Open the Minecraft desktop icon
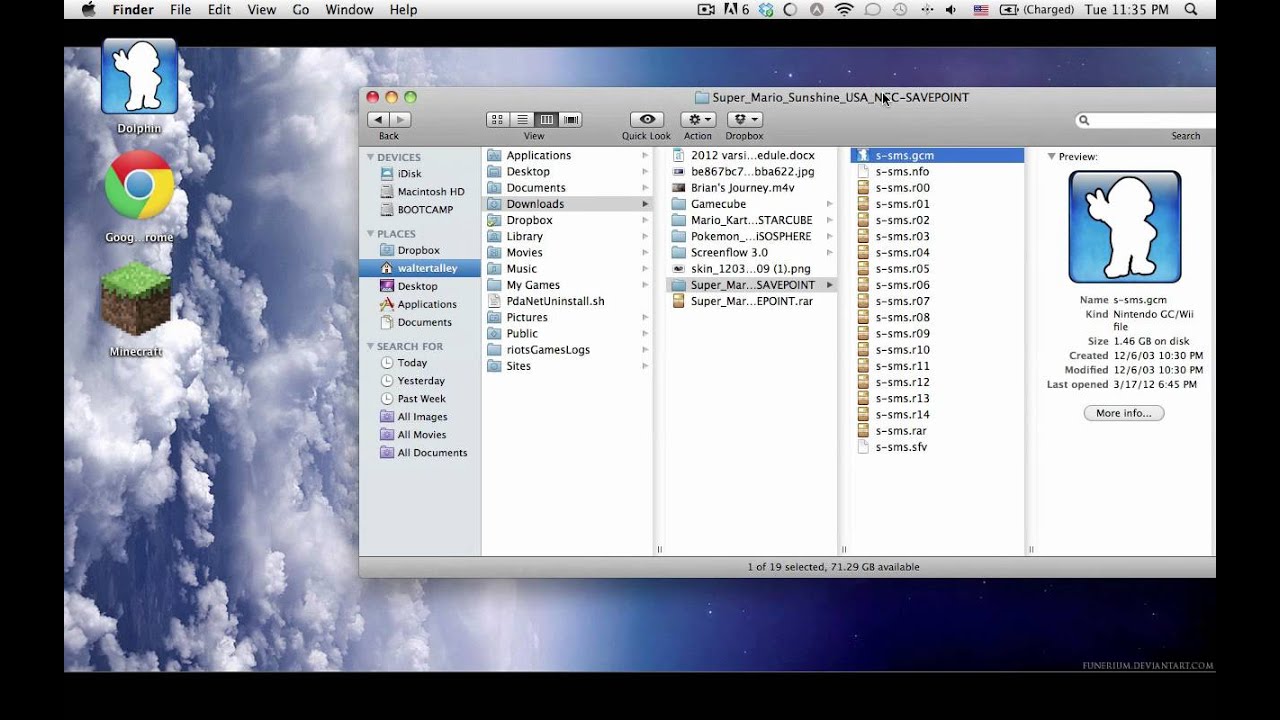The image size is (1280, 720). [x=135, y=299]
